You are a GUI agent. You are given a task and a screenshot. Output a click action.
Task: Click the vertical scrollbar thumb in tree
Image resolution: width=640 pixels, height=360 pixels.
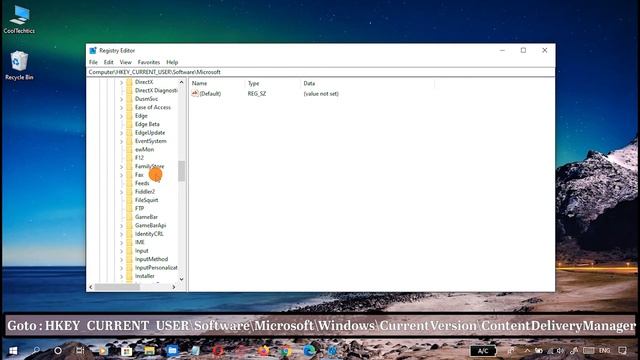[181, 171]
